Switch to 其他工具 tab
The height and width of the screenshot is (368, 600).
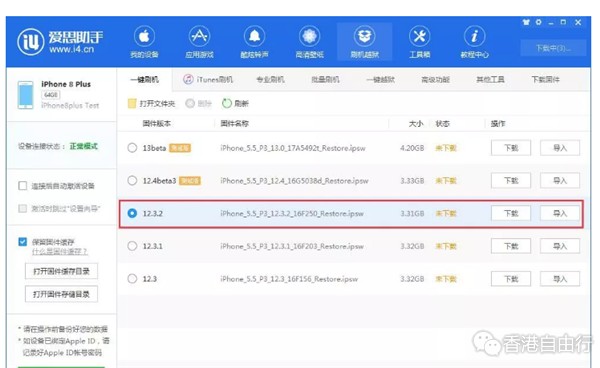pyautogui.click(x=490, y=80)
